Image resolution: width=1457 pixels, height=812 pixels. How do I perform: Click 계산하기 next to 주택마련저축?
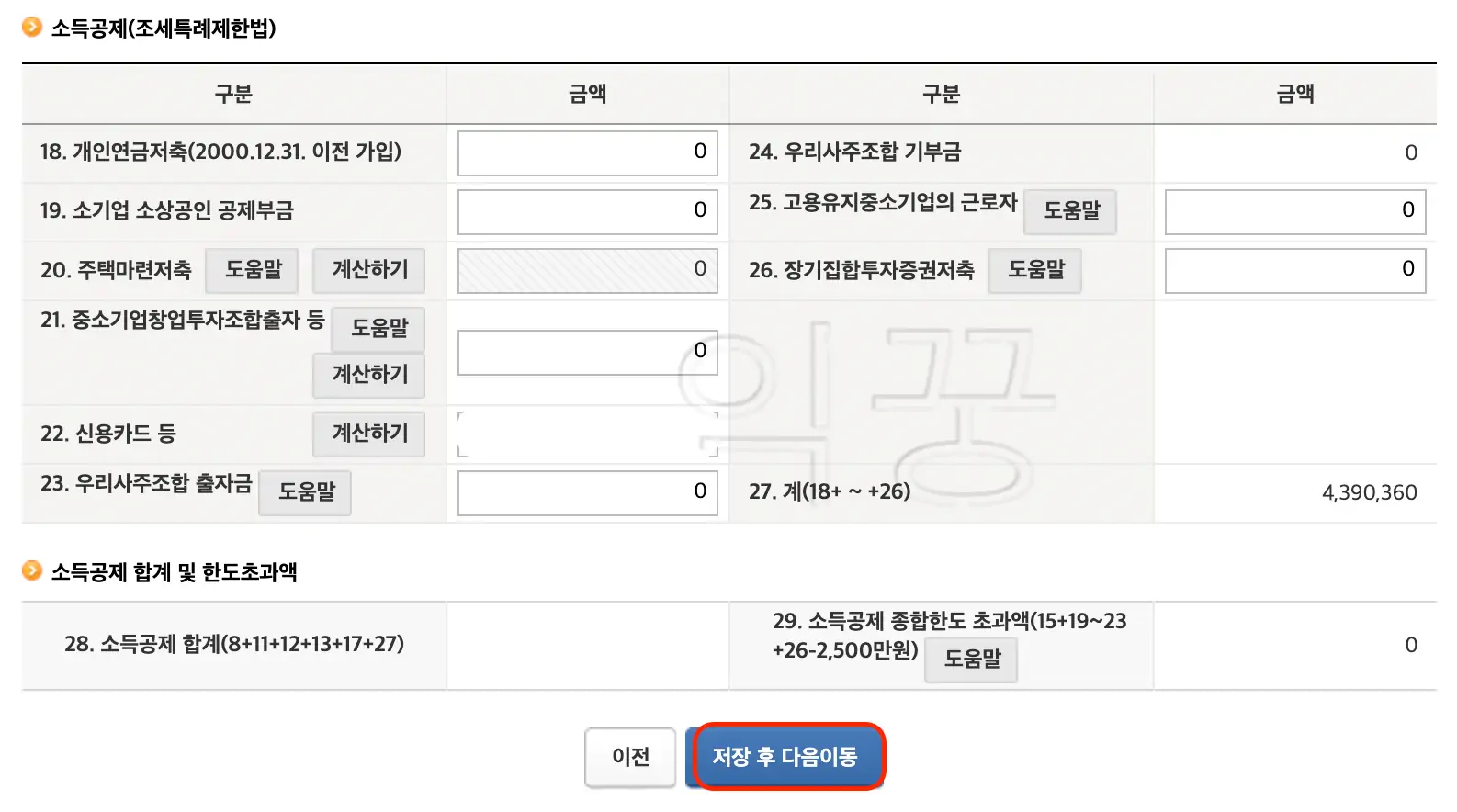tap(368, 270)
